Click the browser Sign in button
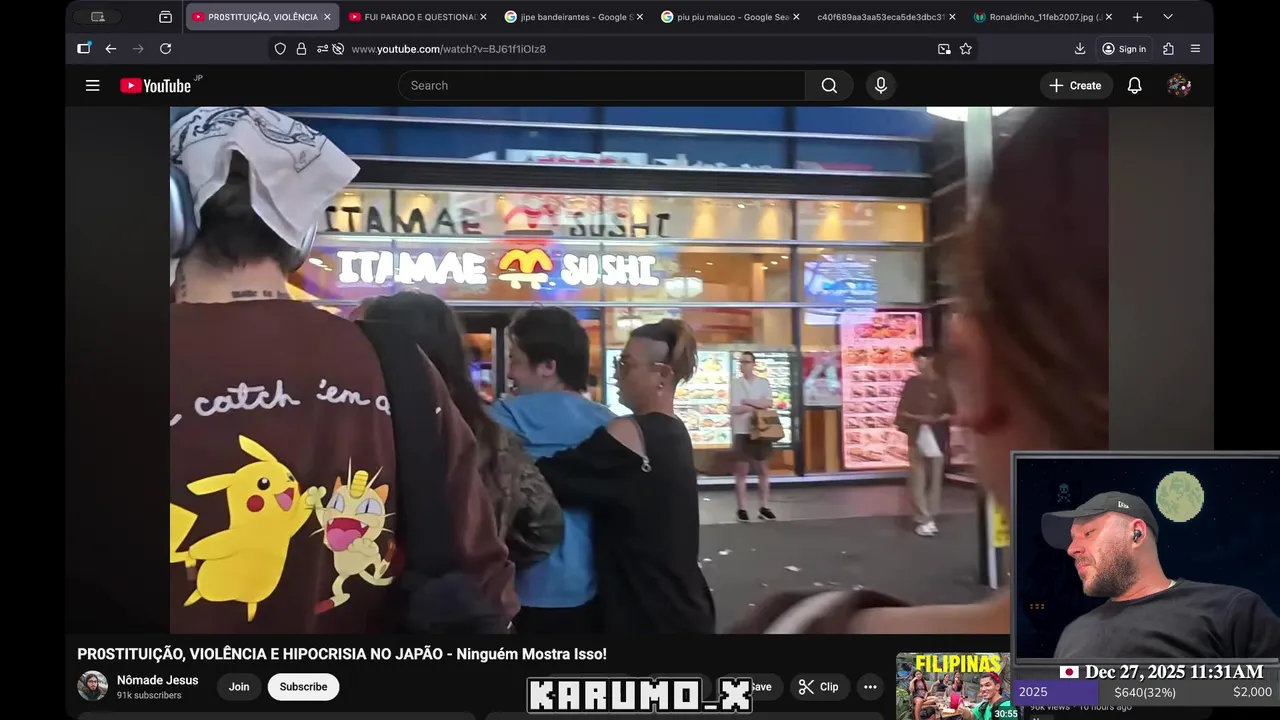The width and height of the screenshot is (1280, 720). pyautogui.click(x=1124, y=48)
